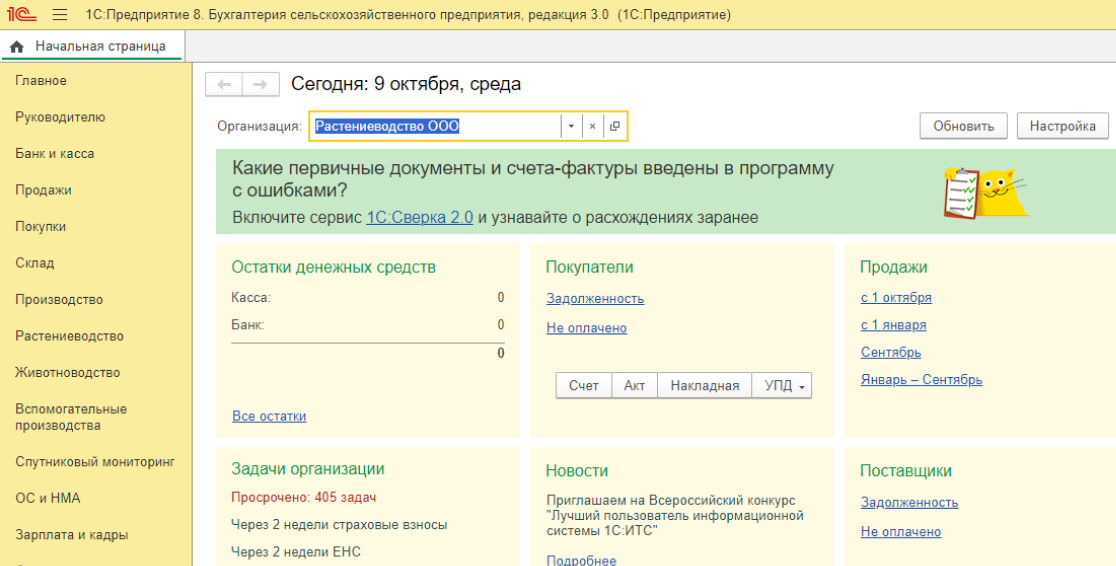The height and width of the screenshot is (566, 1116).
Task: Open the hamburger main menu
Action: (60, 15)
